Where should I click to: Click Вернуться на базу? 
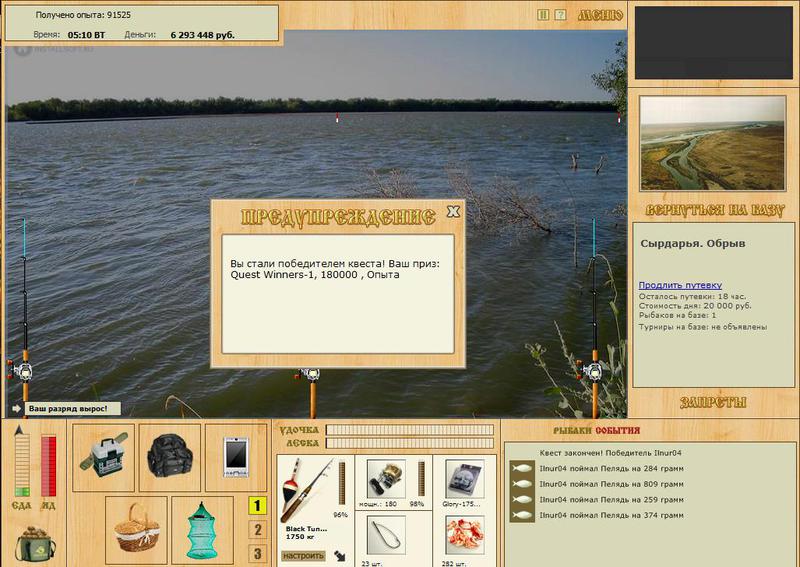click(714, 210)
